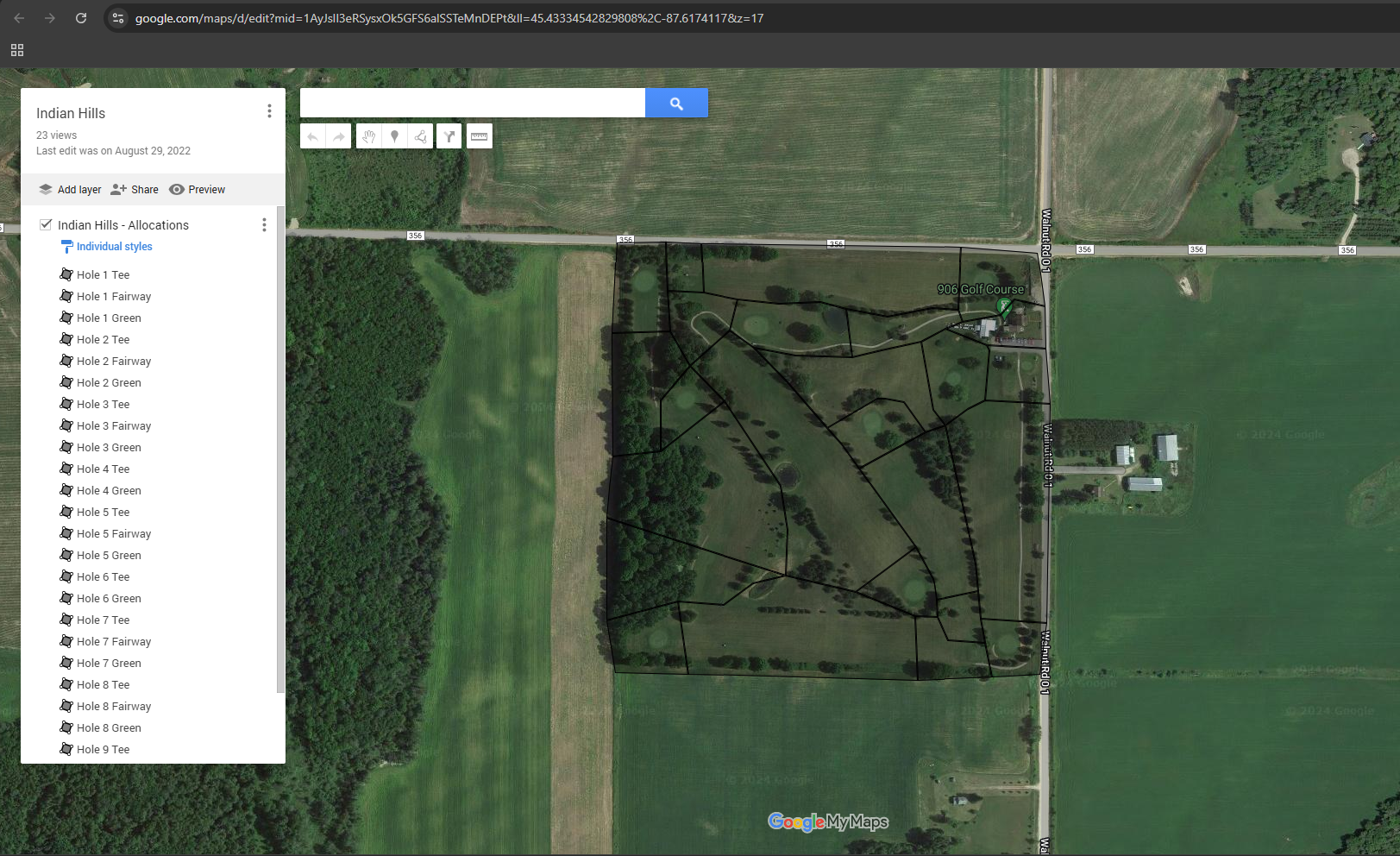
Task: Select the Add directions tool
Action: pos(449,136)
